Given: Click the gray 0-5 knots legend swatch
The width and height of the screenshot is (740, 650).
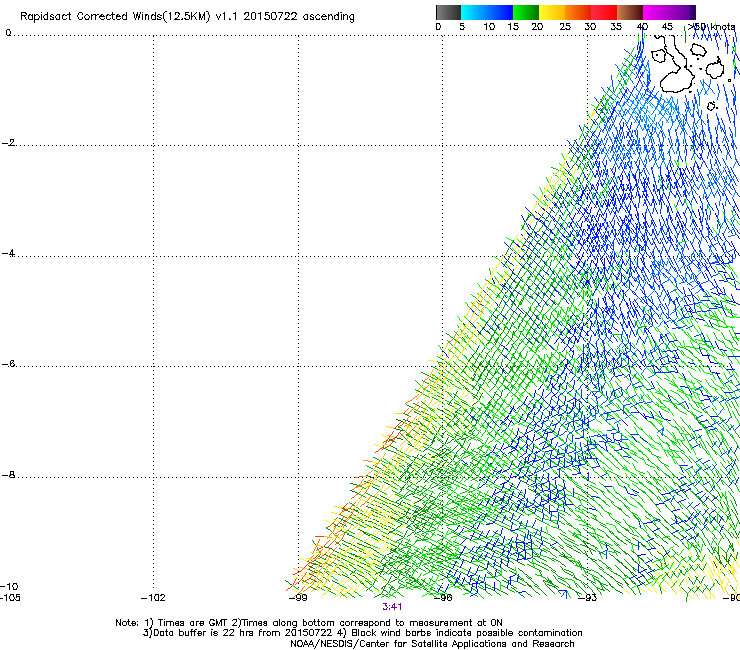Looking at the screenshot, I should click(448, 12).
